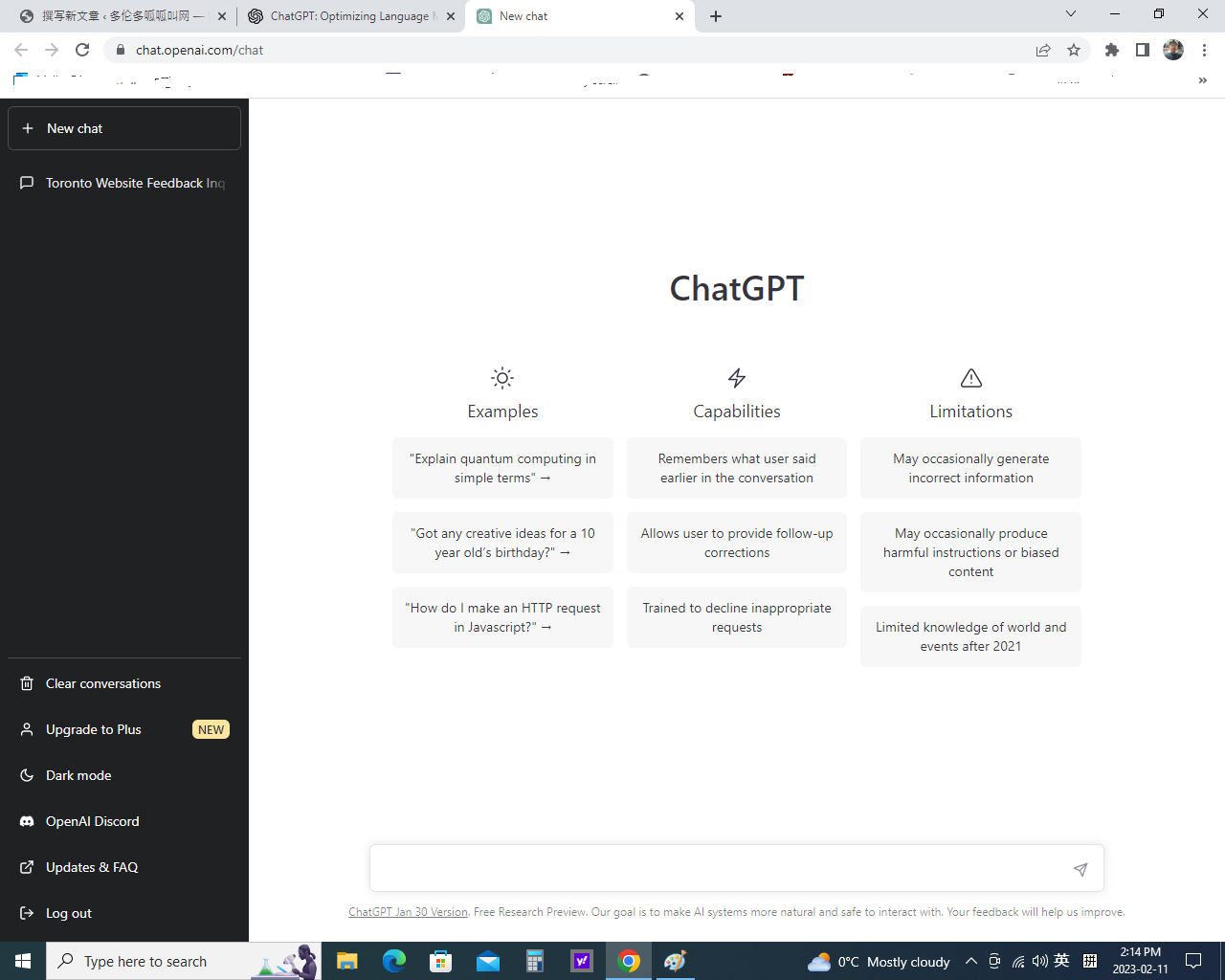Open Updates & FAQ
1225x980 pixels.
pyautogui.click(x=124, y=867)
